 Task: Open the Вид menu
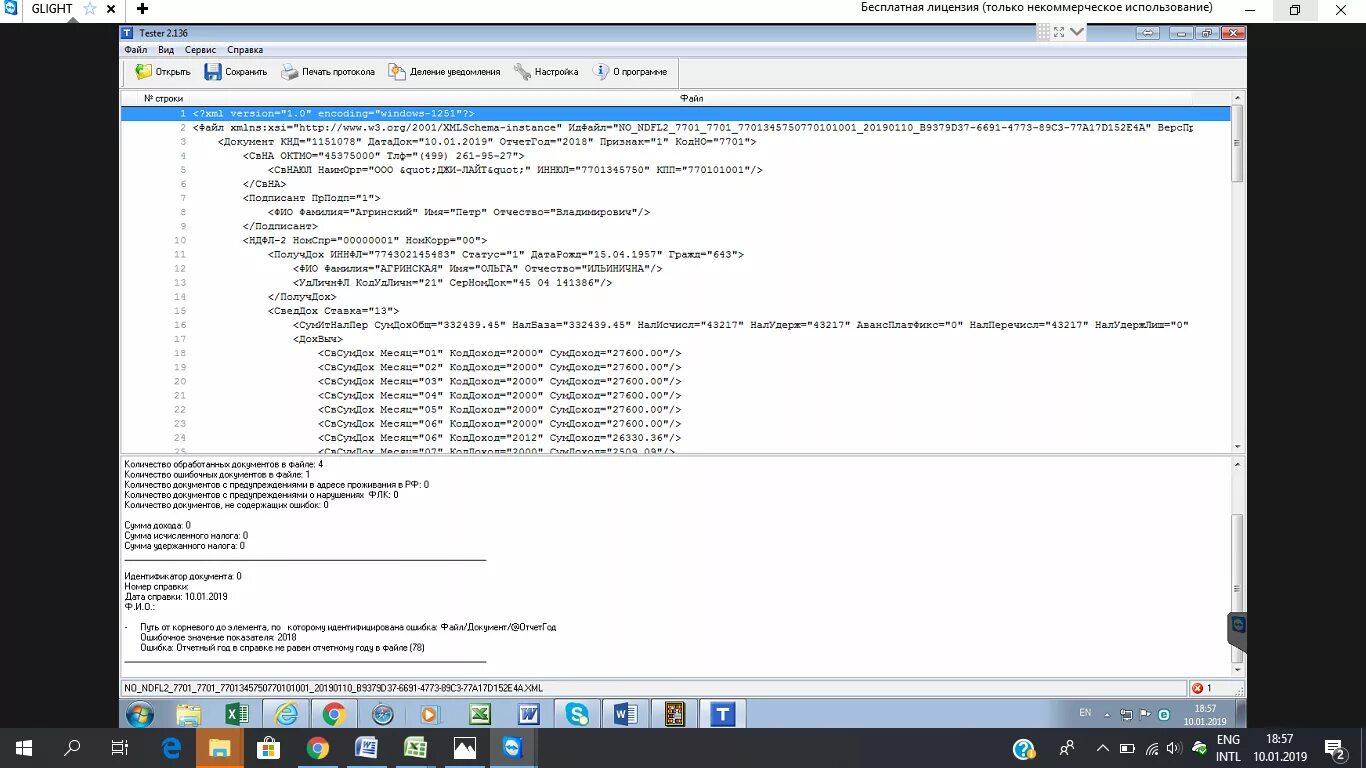(x=166, y=49)
